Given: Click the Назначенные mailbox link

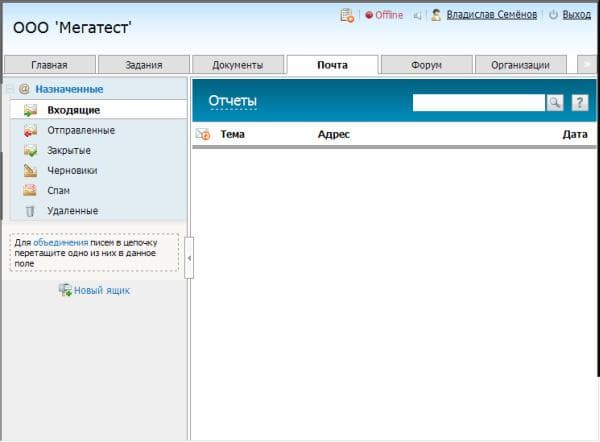Looking at the screenshot, I should coord(69,89).
